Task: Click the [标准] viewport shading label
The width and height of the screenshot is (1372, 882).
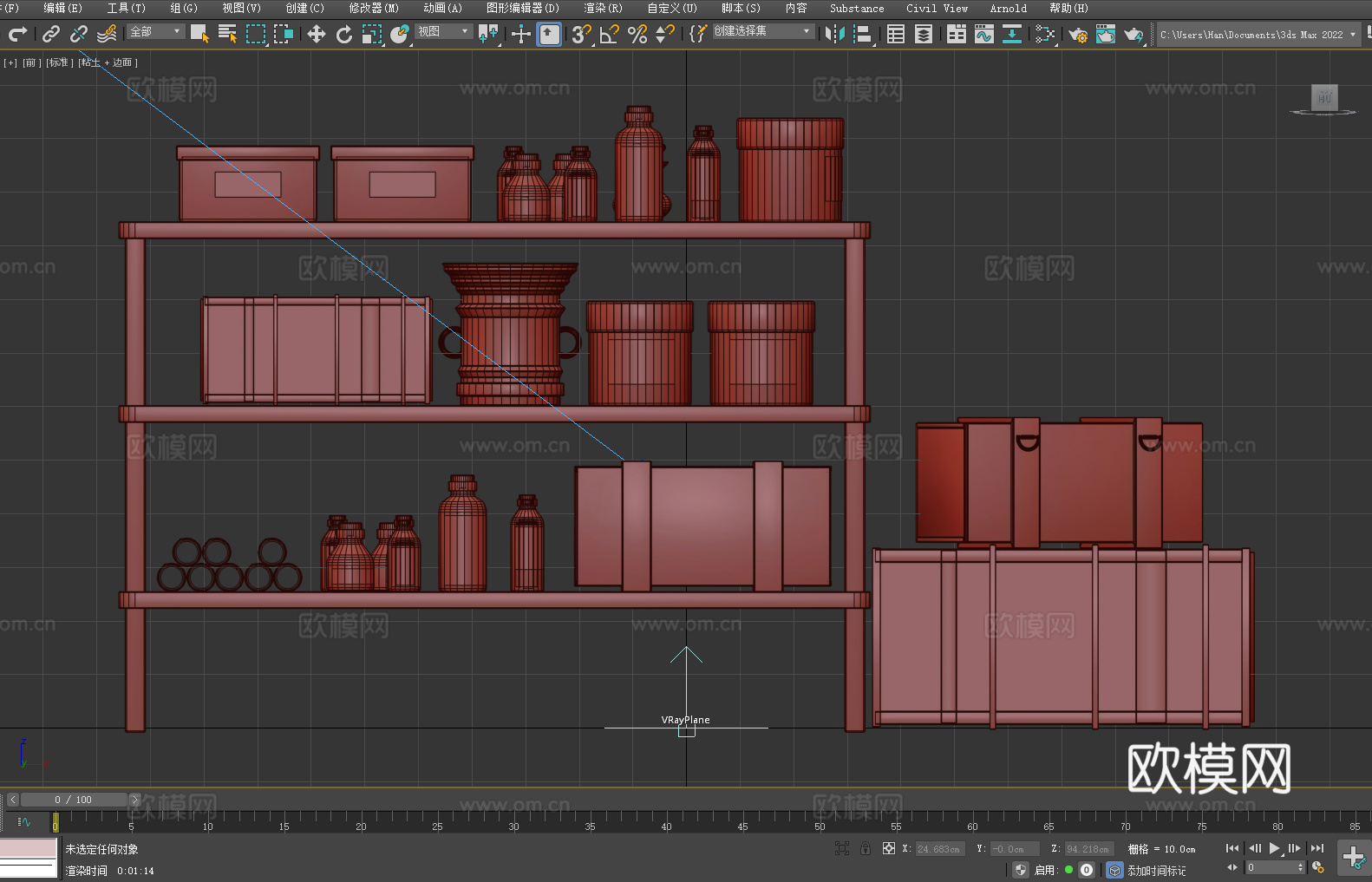Action: [59, 62]
